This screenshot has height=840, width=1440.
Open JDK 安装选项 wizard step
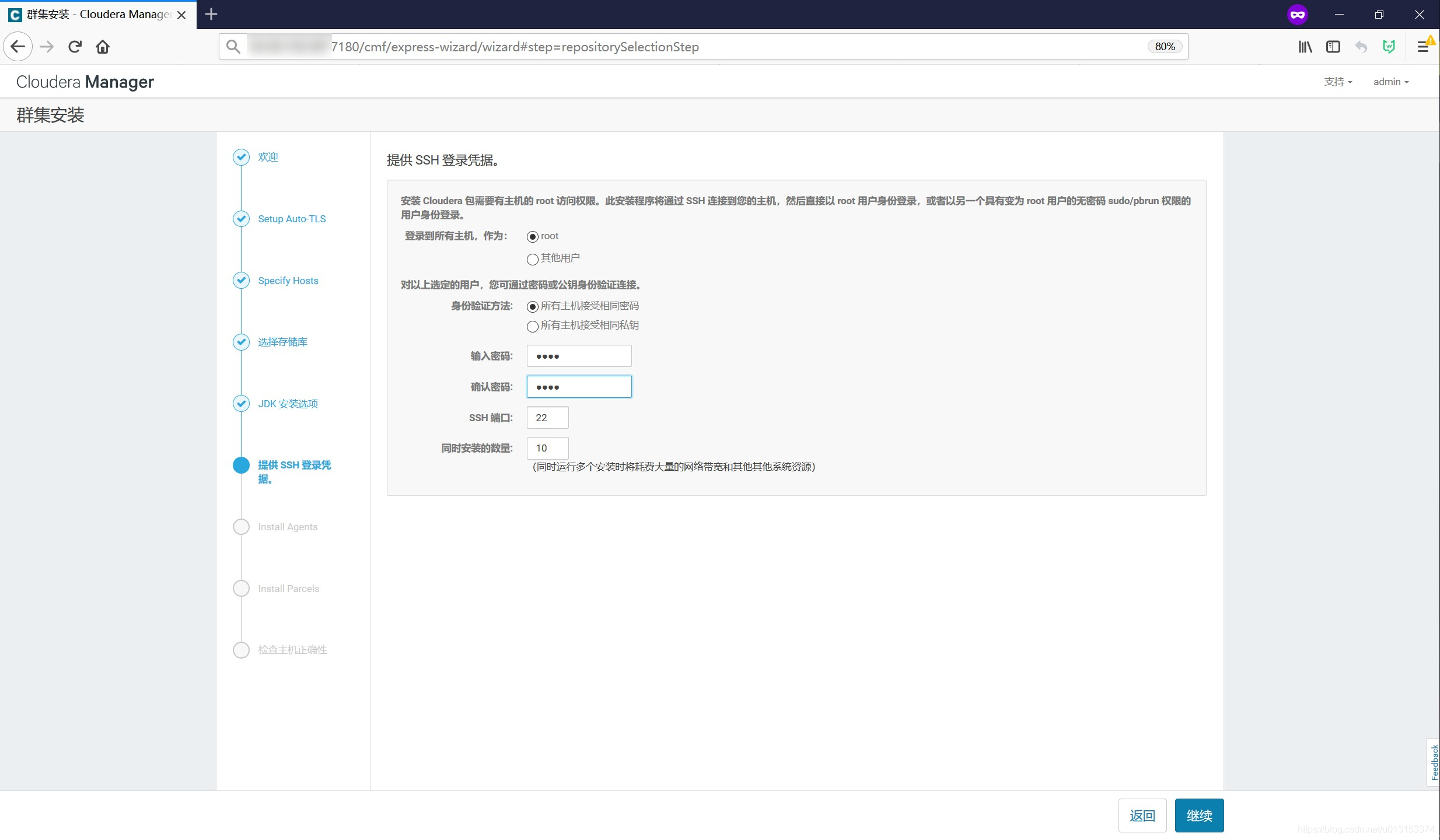tap(288, 404)
